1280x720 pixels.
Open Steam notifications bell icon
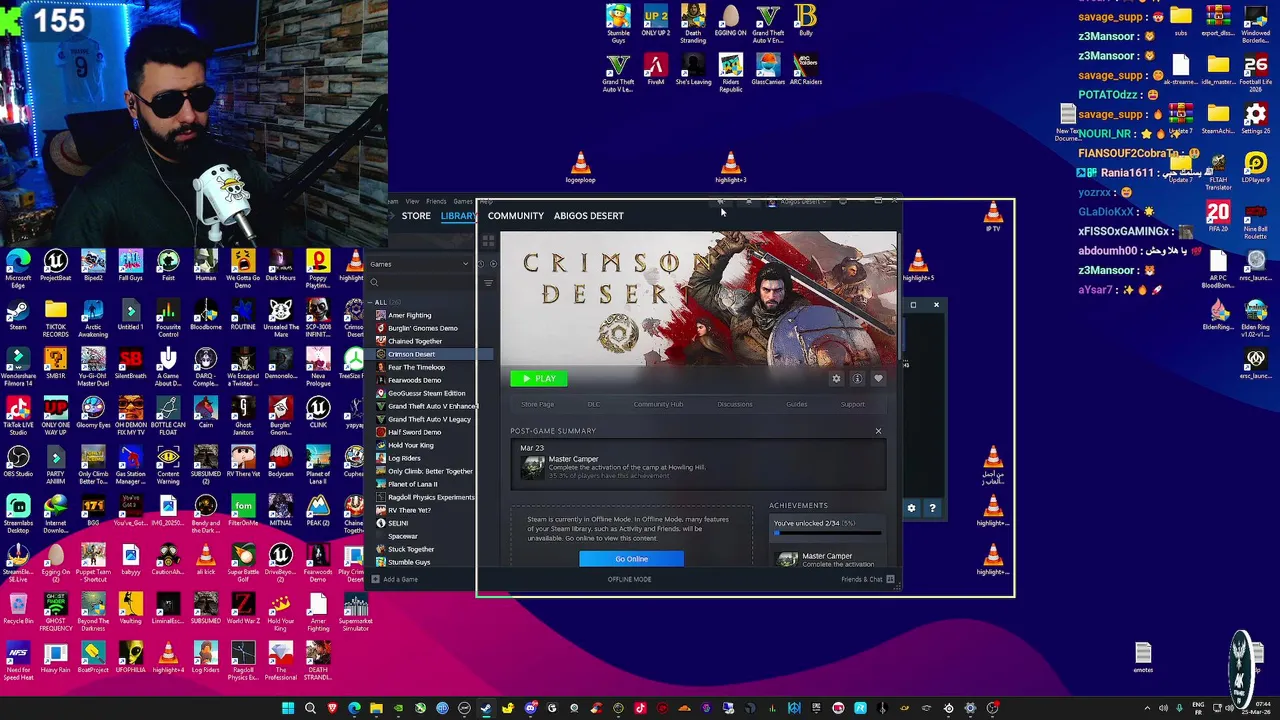(749, 202)
